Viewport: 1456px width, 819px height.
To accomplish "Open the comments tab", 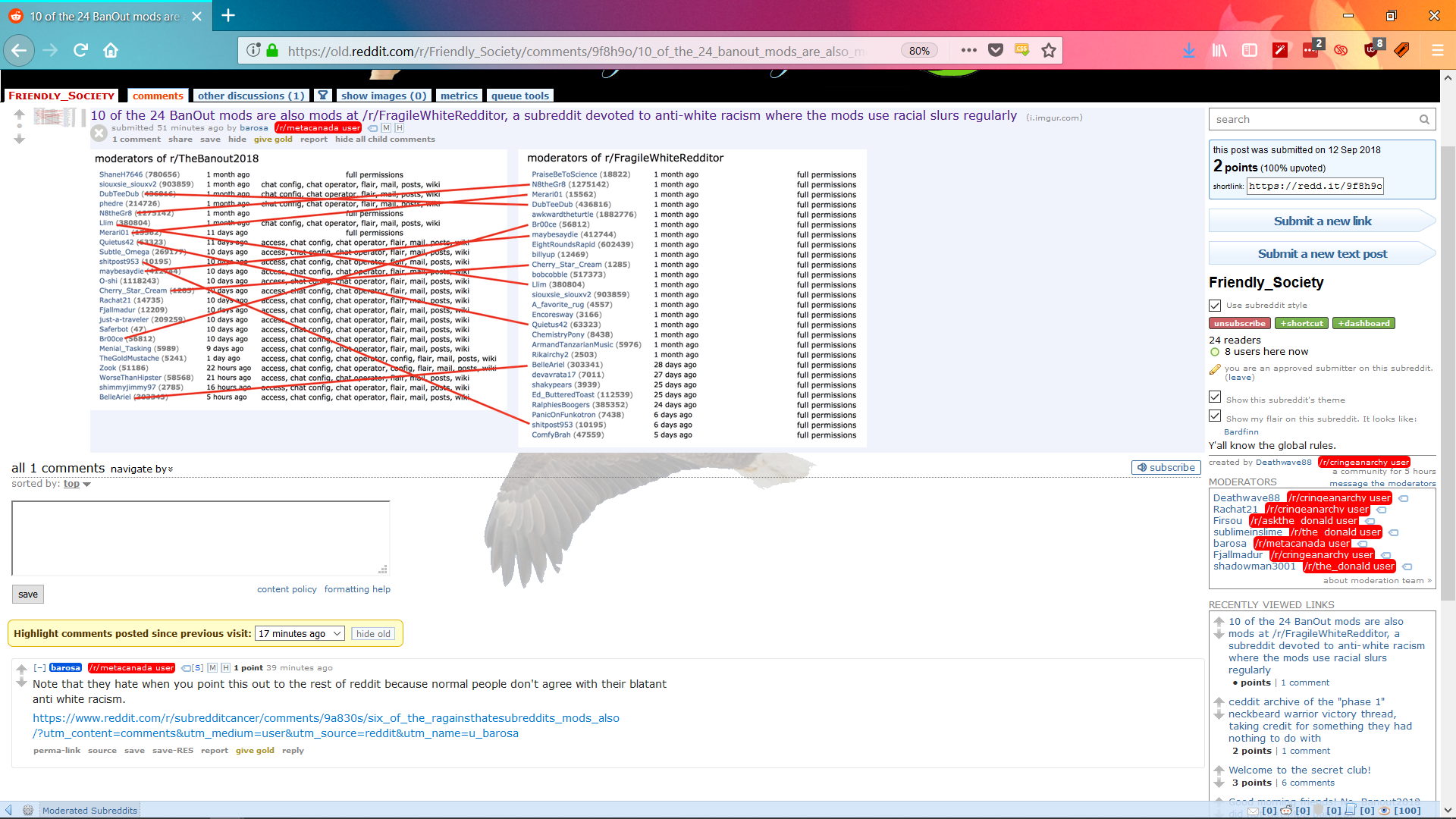I will point(158,96).
